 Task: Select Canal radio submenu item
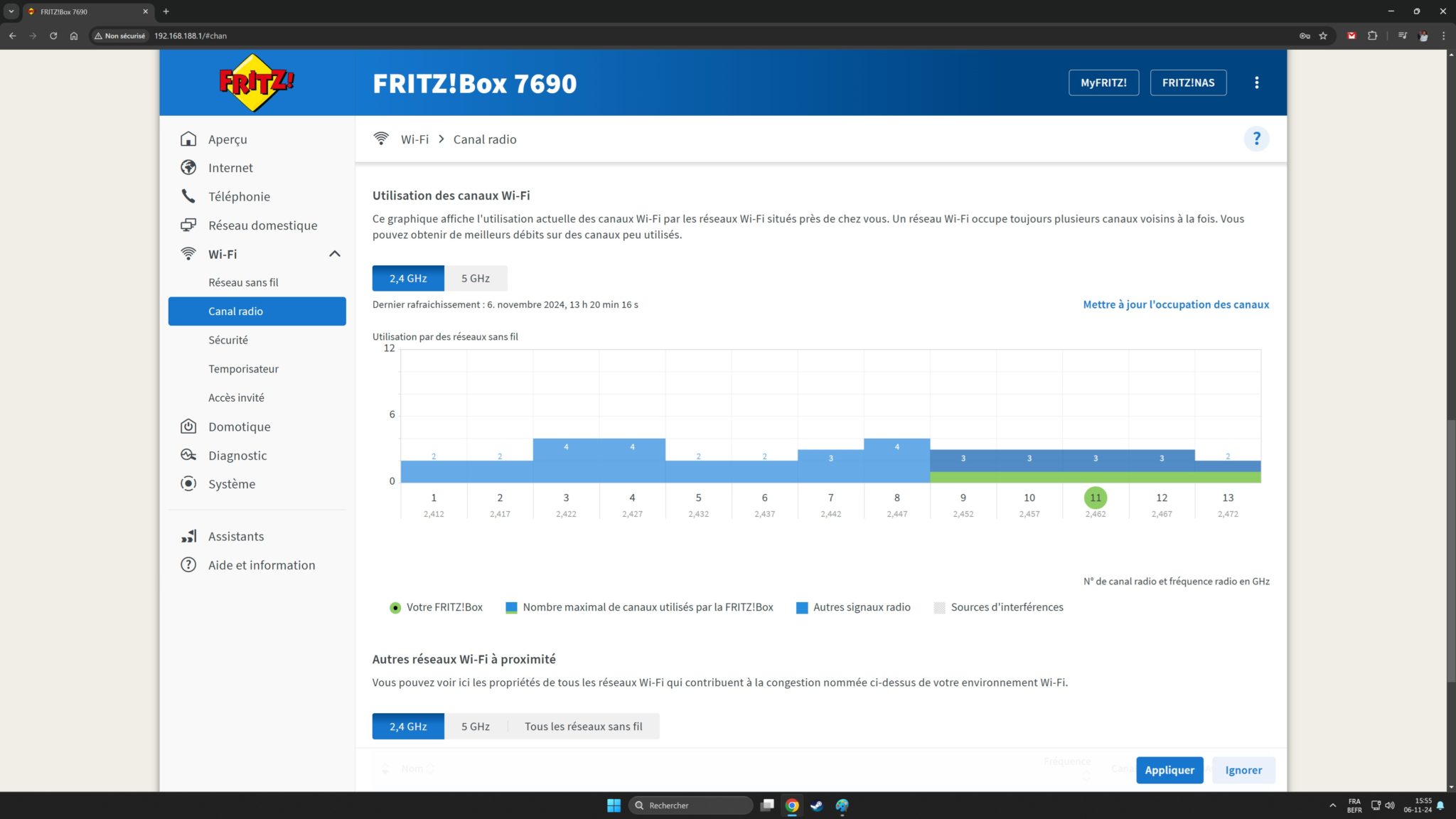pyautogui.click(x=257, y=311)
